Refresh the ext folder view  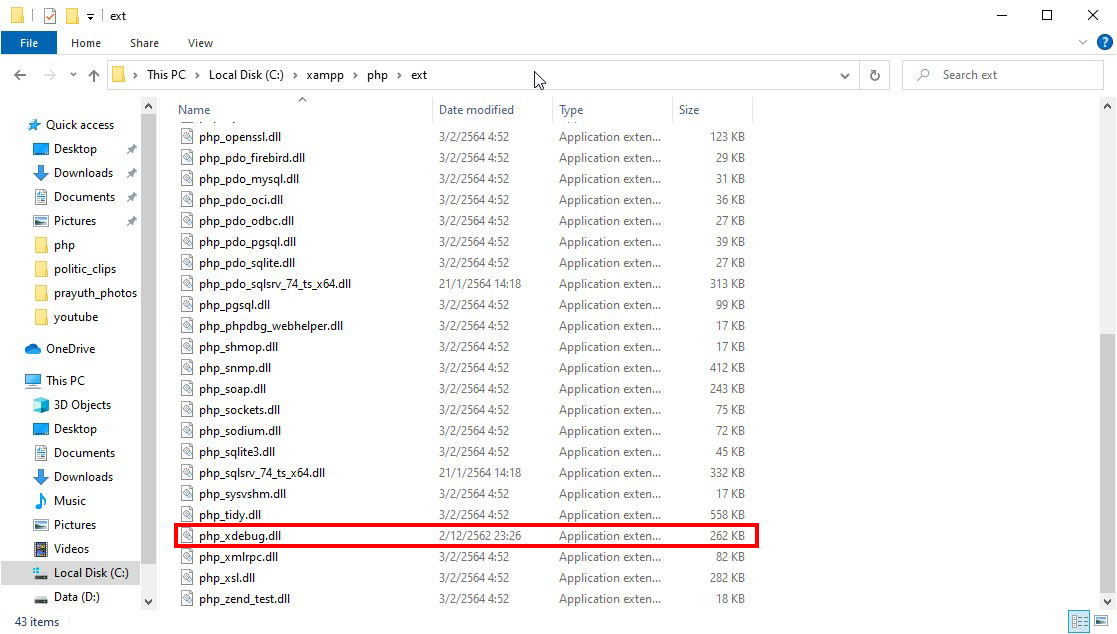click(875, 75)
